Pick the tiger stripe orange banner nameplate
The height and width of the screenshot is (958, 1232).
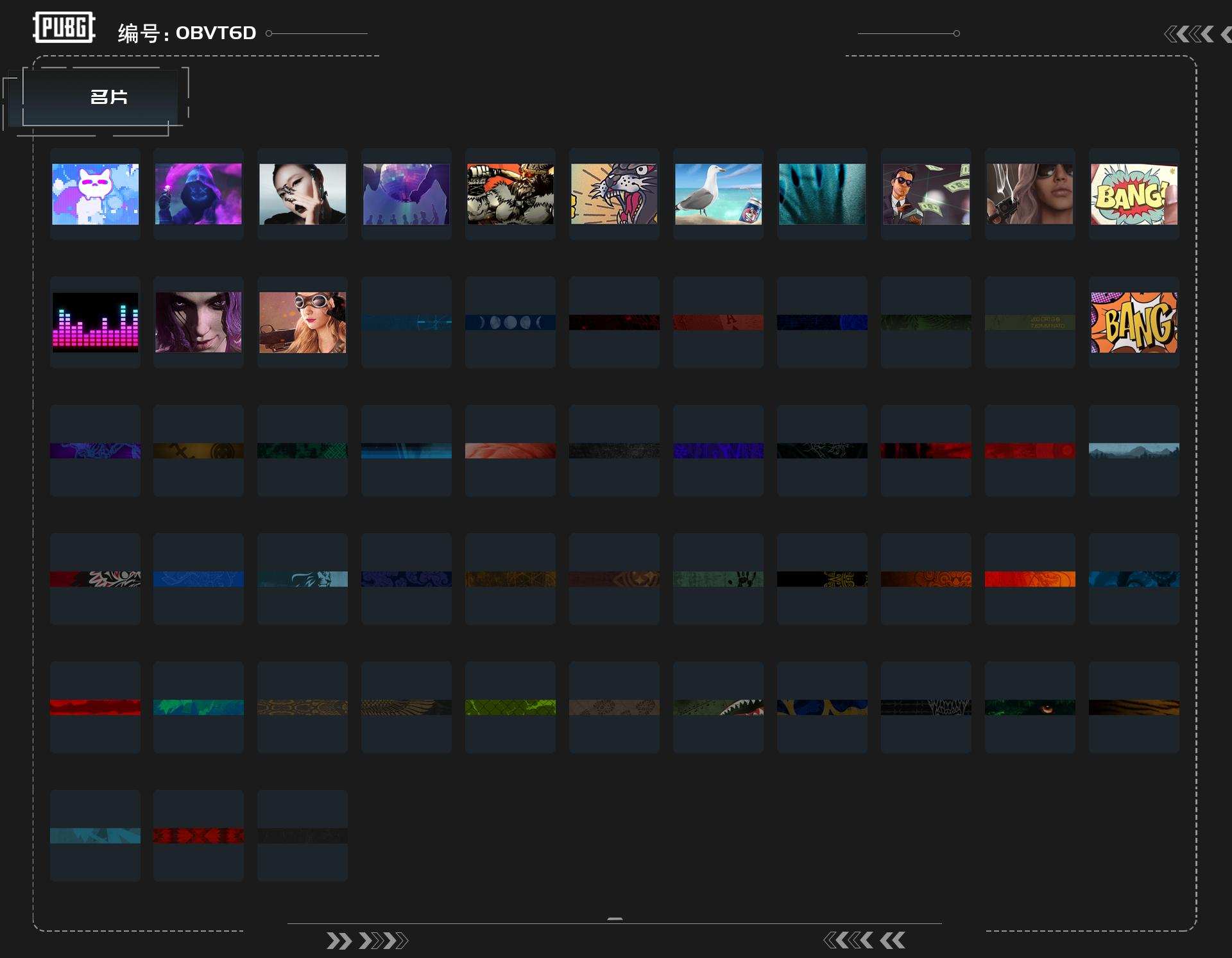click(1134, 707)
